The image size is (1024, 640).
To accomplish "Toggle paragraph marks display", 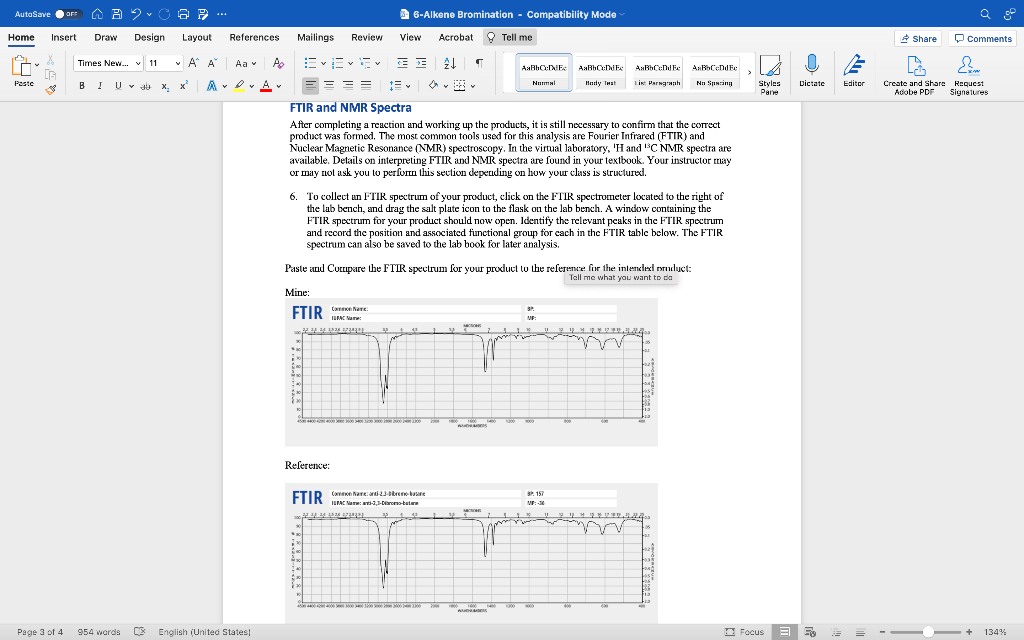I will [479, 63].
